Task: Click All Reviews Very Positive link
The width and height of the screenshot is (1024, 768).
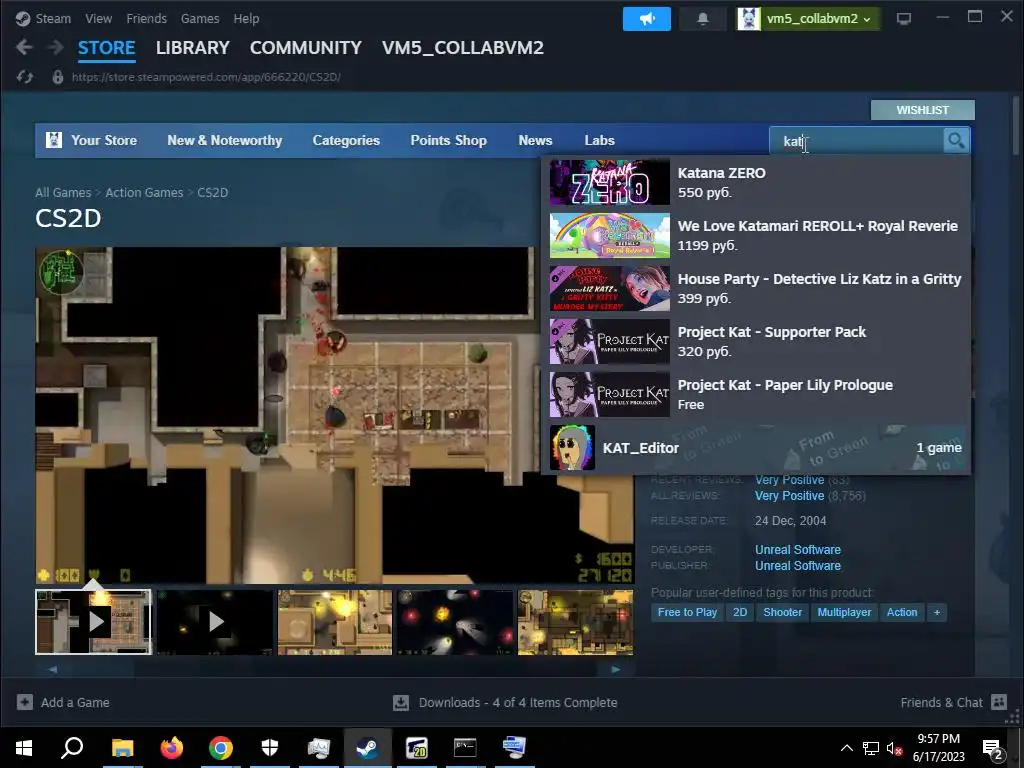Action: tap(790, 496)
